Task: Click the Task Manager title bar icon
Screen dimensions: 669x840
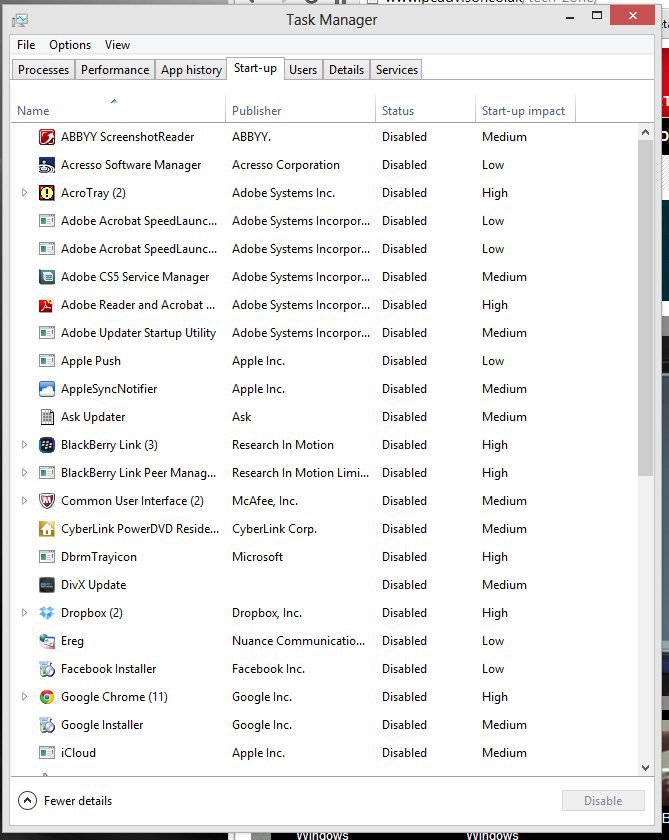Action: [x=20, y=20]
